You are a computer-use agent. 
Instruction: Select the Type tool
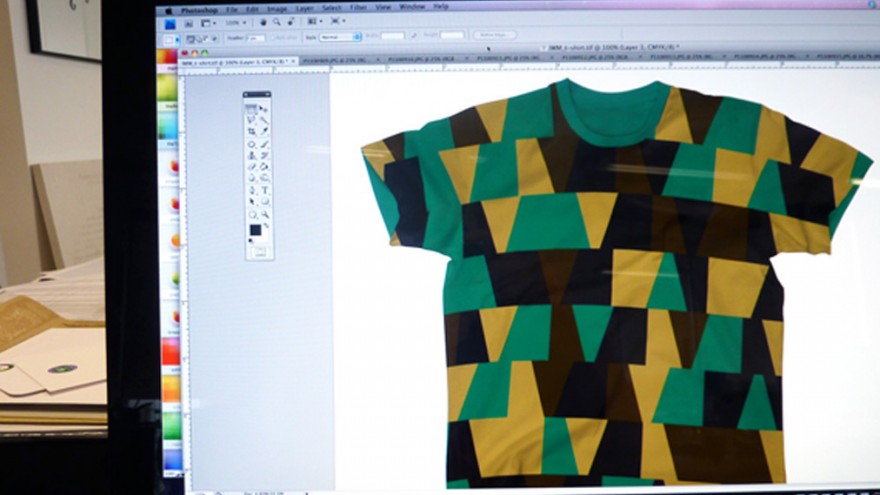[263, 190]
